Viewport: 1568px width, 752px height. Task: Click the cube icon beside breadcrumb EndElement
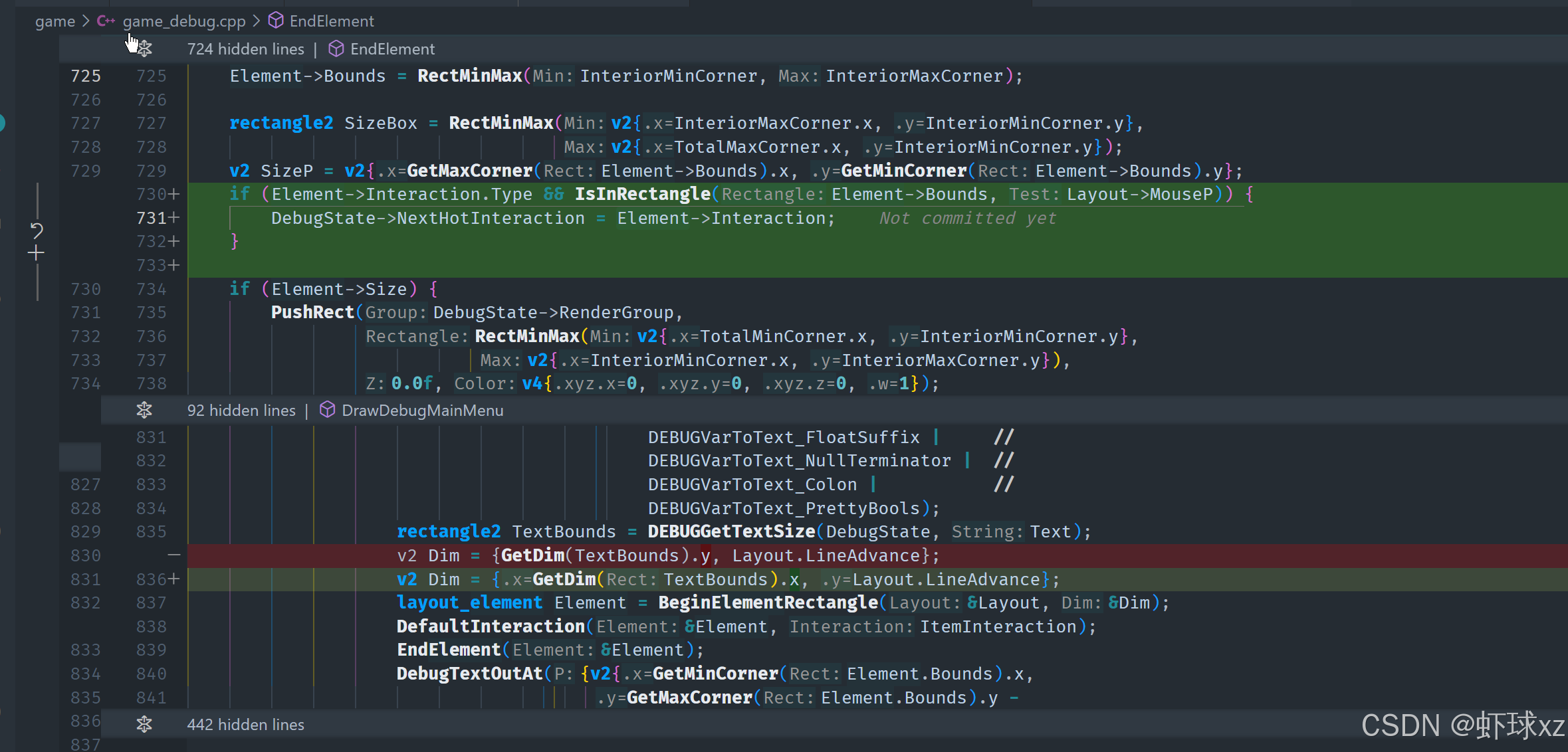pyautogui.click(x=276, y=21)
